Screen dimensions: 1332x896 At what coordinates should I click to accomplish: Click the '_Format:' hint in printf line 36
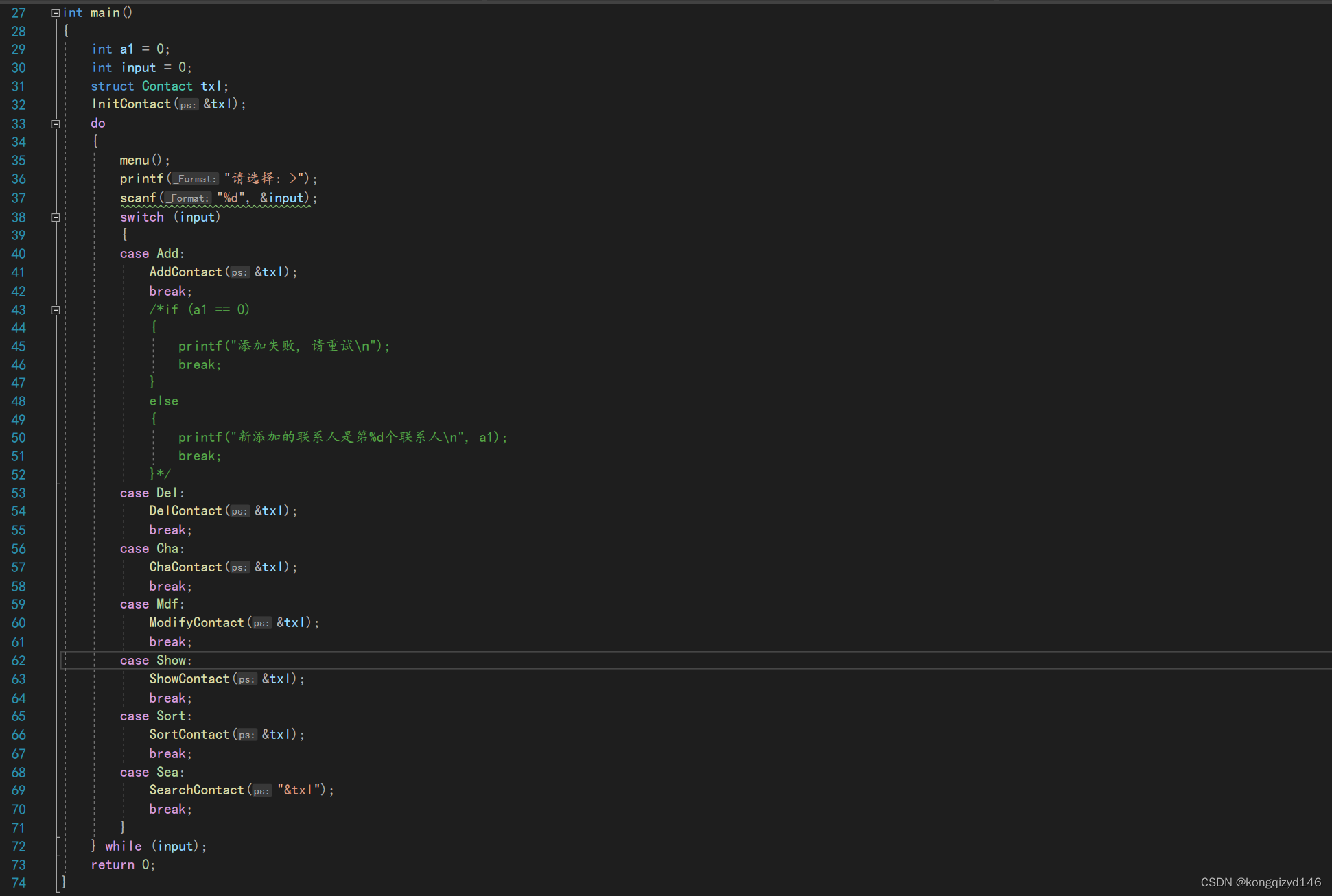click(x=195, y=179)
